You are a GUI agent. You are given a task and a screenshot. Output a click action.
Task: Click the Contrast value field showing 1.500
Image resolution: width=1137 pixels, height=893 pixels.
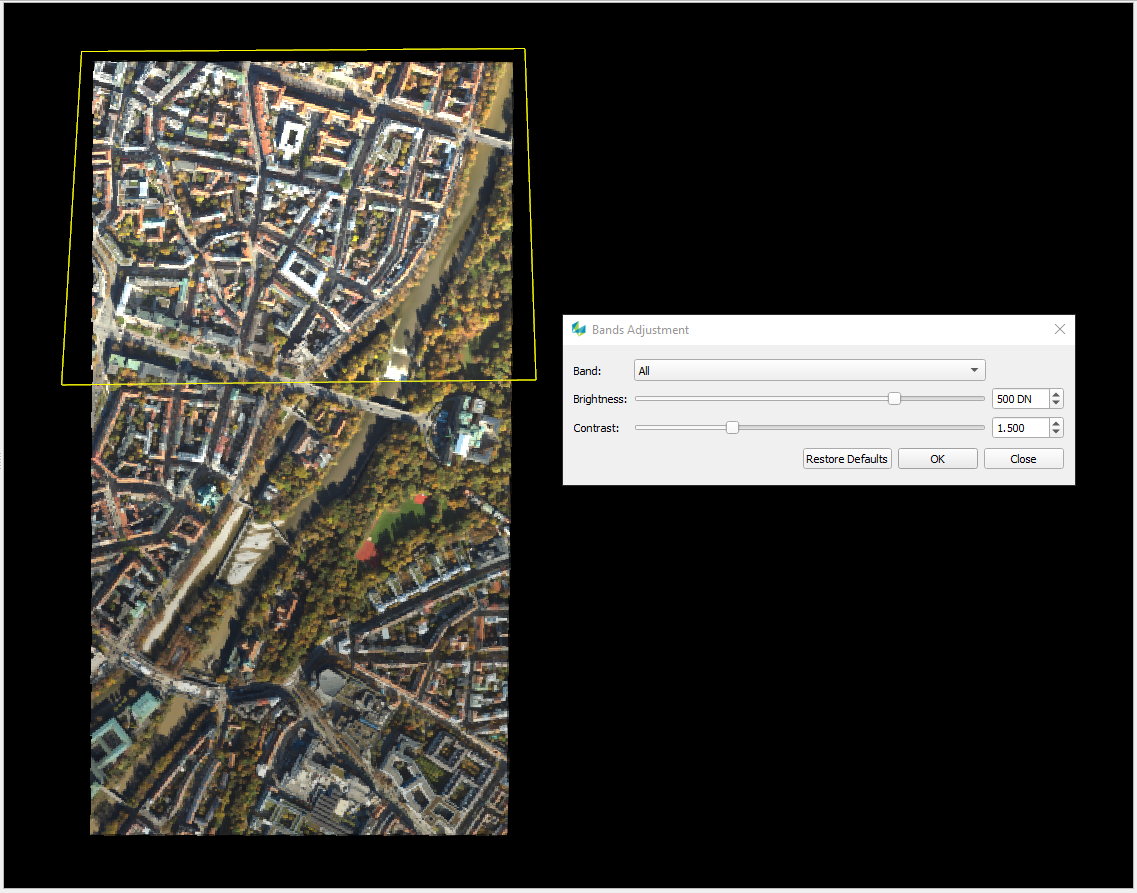[1019, 428]
